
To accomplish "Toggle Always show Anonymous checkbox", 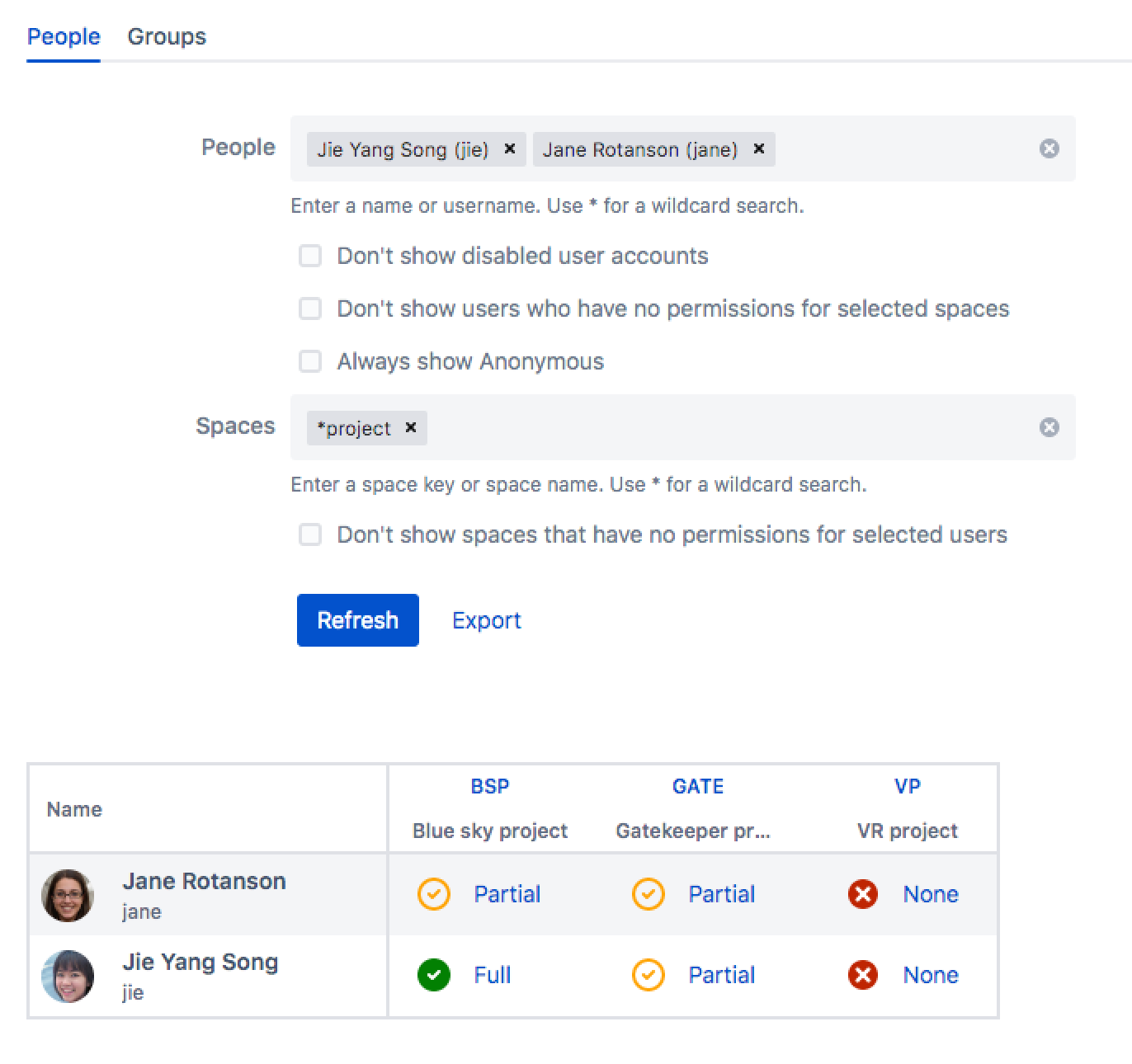I will pos(310,361).
